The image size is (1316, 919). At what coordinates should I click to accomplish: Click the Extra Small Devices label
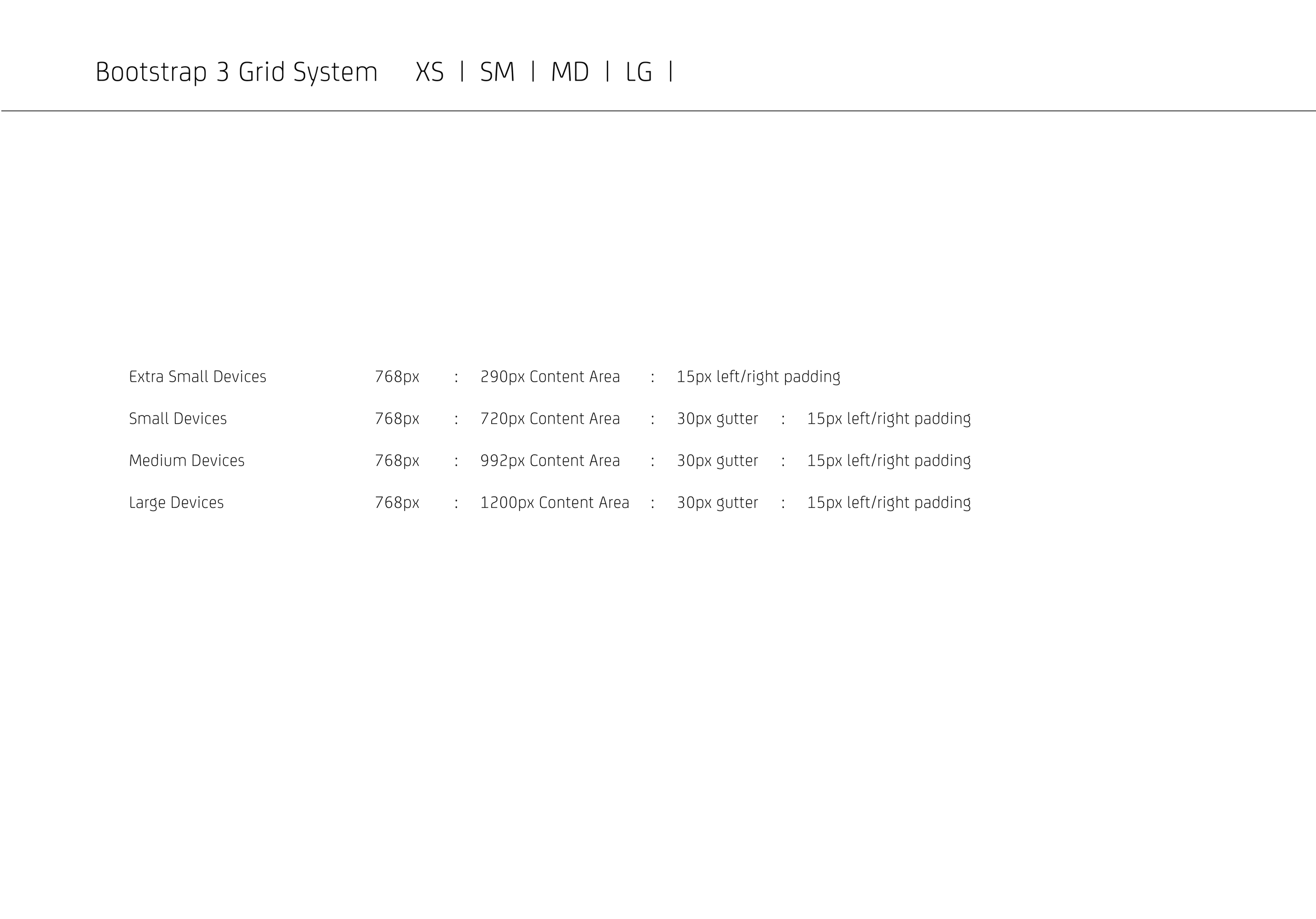tap(197, 377)
